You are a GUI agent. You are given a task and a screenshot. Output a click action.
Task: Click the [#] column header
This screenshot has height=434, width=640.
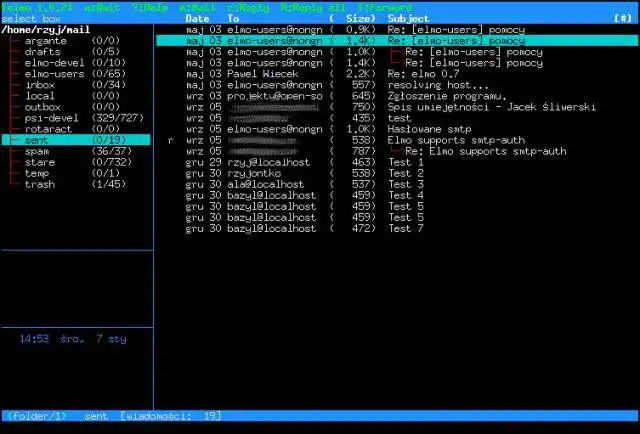pos(623,18)
